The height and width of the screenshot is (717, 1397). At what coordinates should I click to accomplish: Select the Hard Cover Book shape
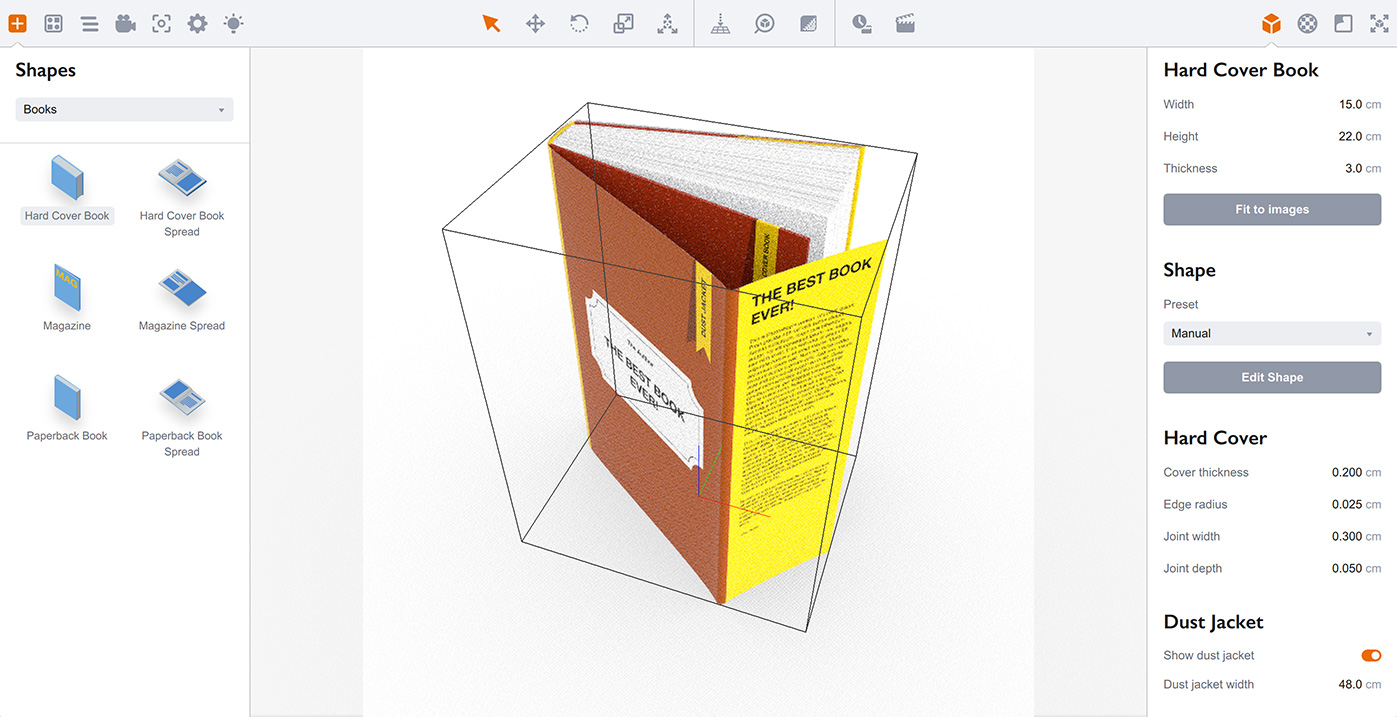[x=67, y=189]
